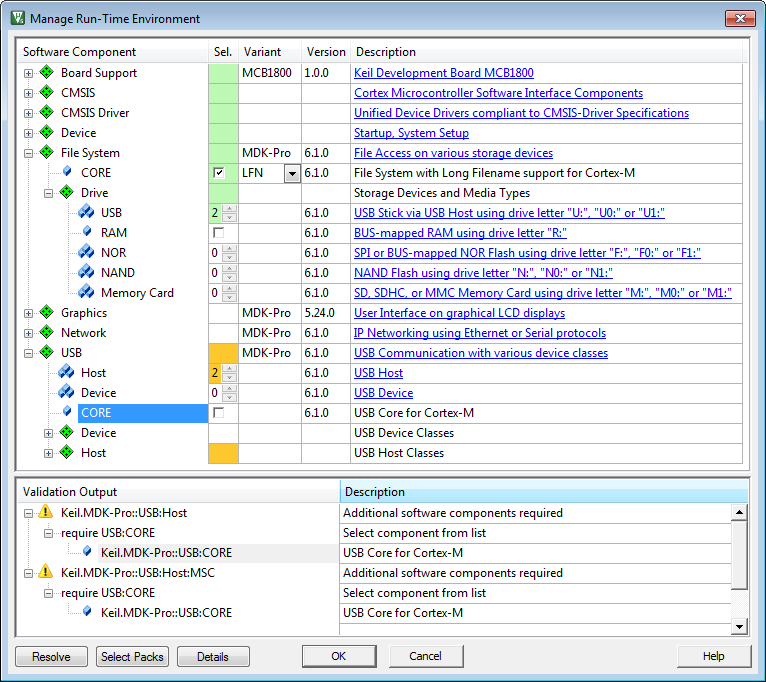Click the File System component icon
Screen dimensions: 766x682
point(46,153)
